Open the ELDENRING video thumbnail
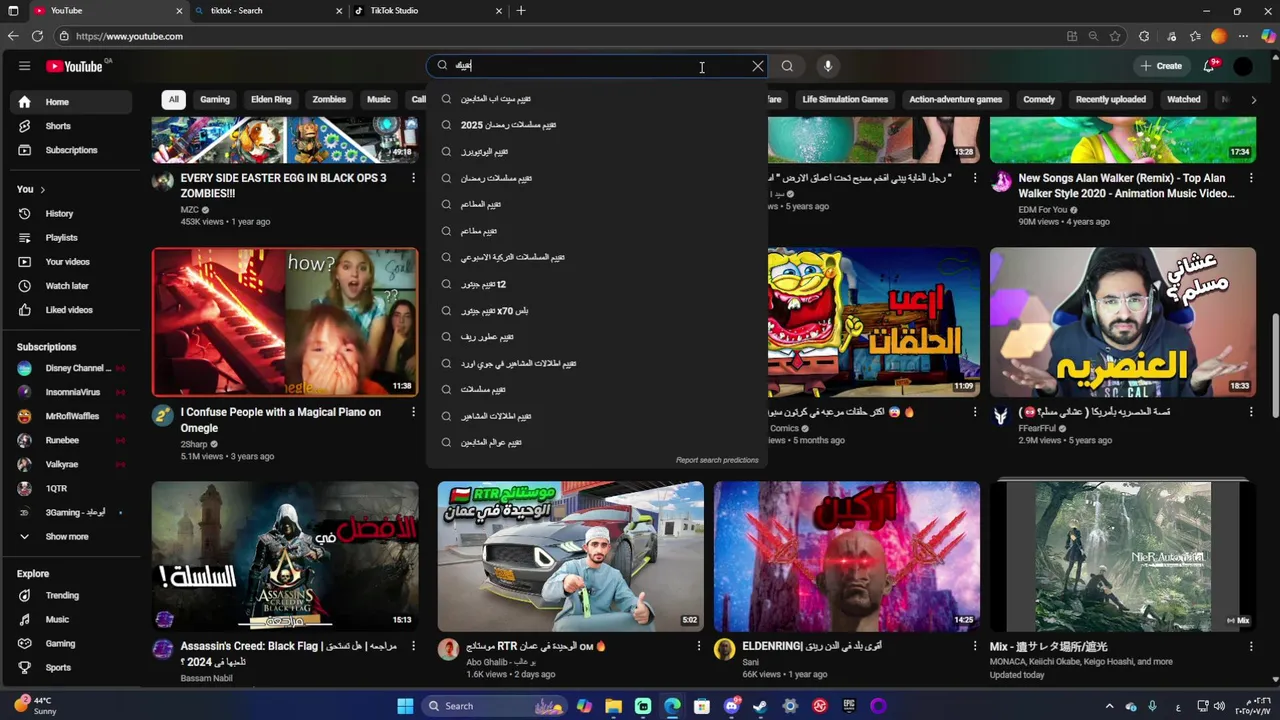 click(x=847, y=556)
